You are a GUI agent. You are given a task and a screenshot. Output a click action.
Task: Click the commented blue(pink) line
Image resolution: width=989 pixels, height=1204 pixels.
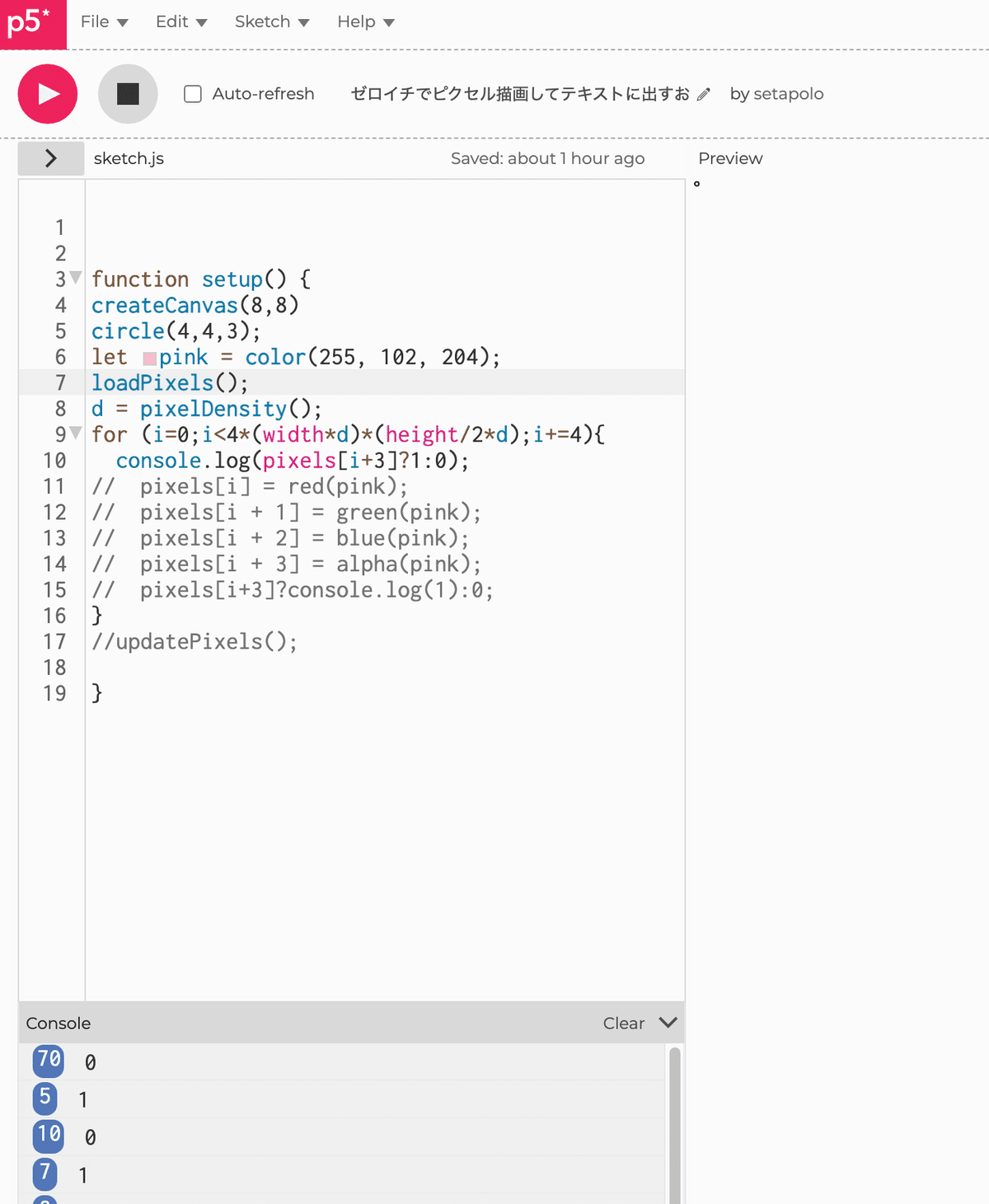click(x=280, y=538)
